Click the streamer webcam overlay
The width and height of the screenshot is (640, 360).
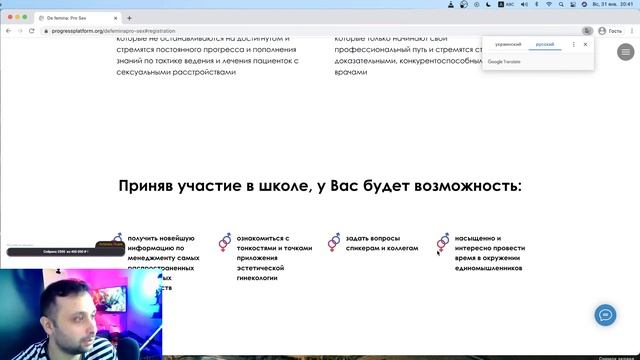click(x=81, y=314)
